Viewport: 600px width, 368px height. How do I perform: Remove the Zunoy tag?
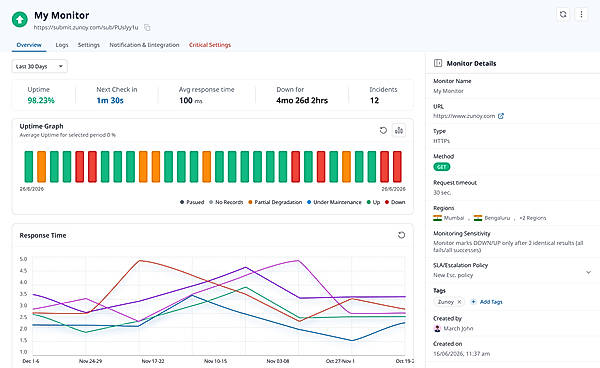[x=459, y=302]
